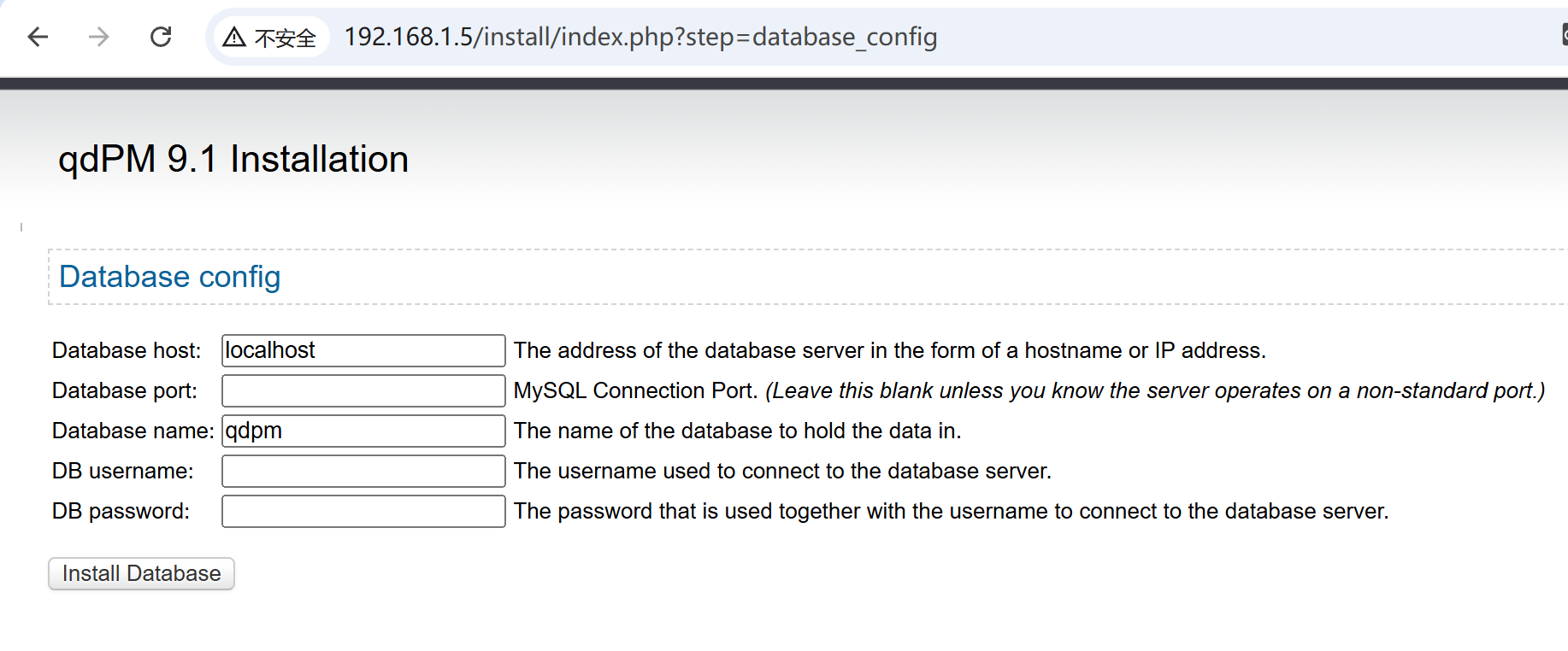This screenshot has height=651, width=1568.
Task: Click the browser back arrow
Action: tap(38, 37)
